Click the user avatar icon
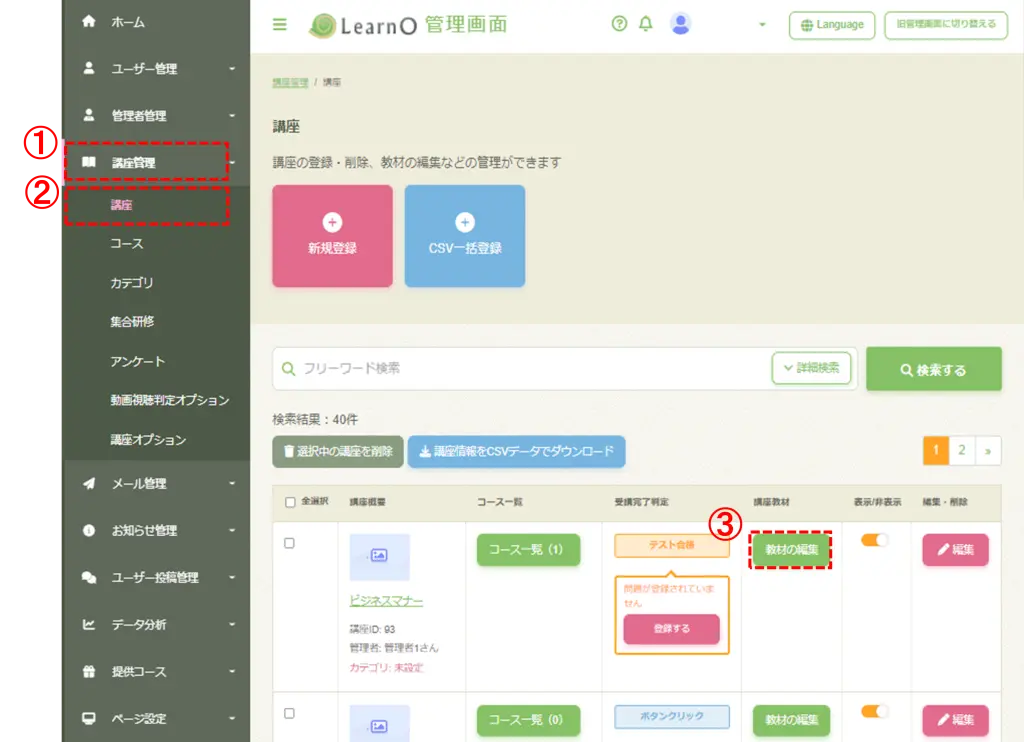 (x=680, y=24)
